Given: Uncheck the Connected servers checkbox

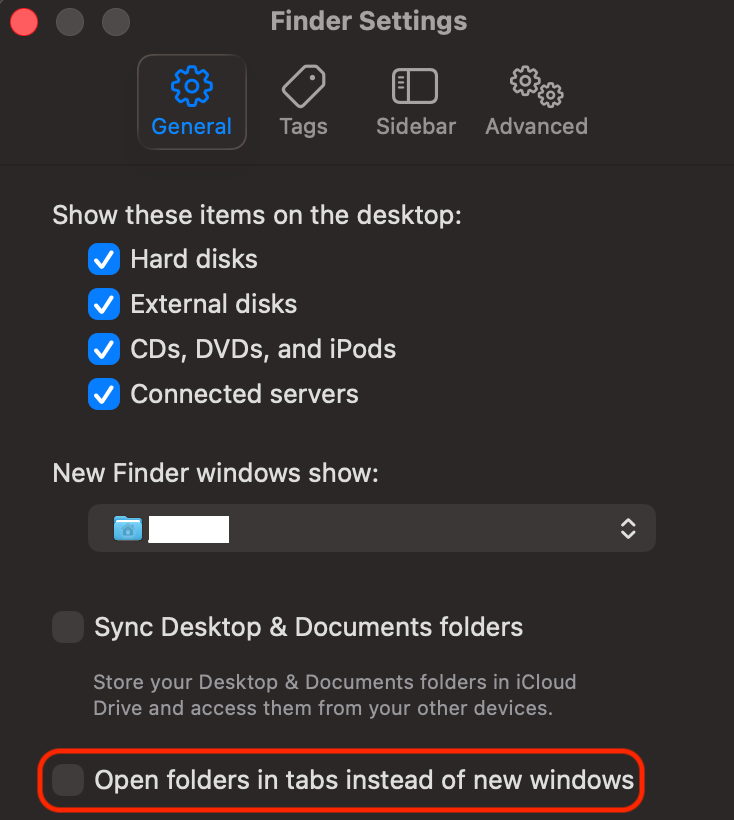Looking at the screenshot, I should point(104,394).
